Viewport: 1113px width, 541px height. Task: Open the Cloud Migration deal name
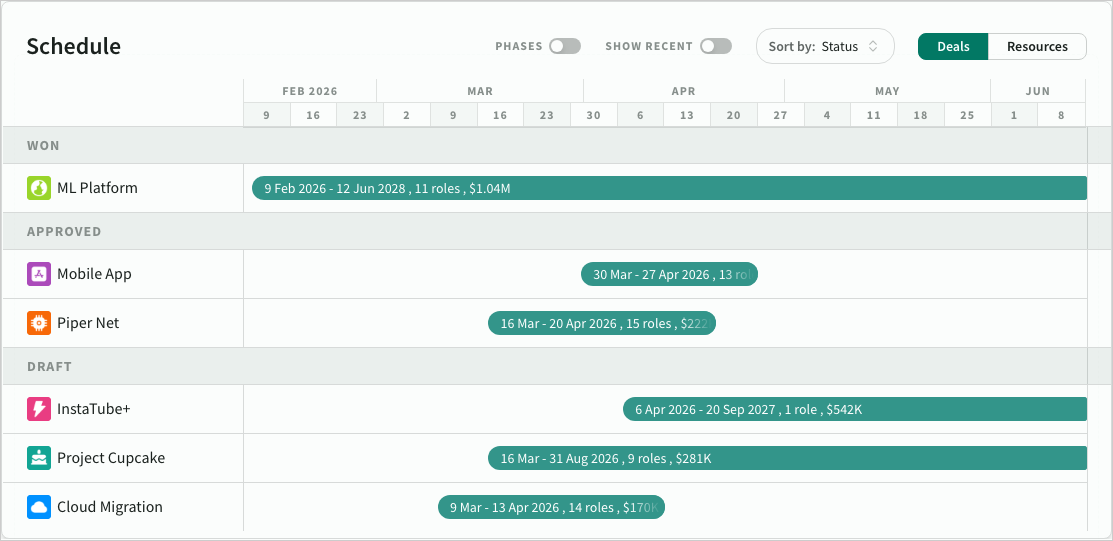[x=109, y=507]
